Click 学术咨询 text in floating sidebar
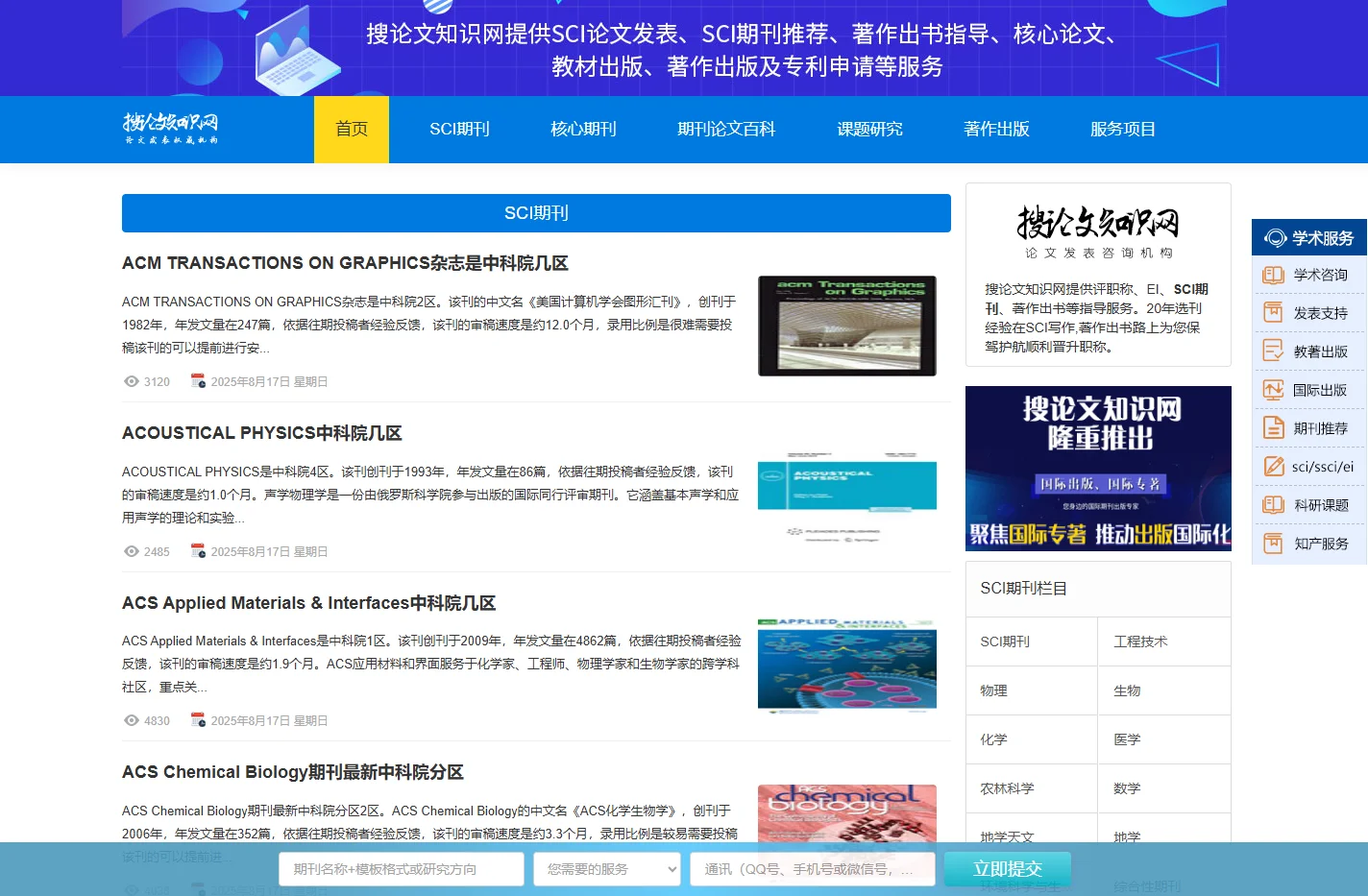Viewport: 1368px width, 896px height. point(1320,275)
